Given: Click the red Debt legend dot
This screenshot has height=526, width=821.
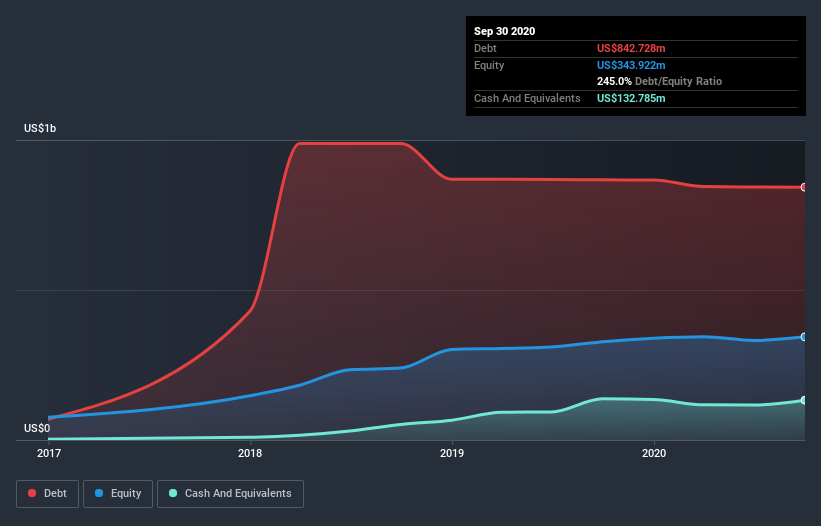Looking at the screenshot, I should [x=32, y=493].
